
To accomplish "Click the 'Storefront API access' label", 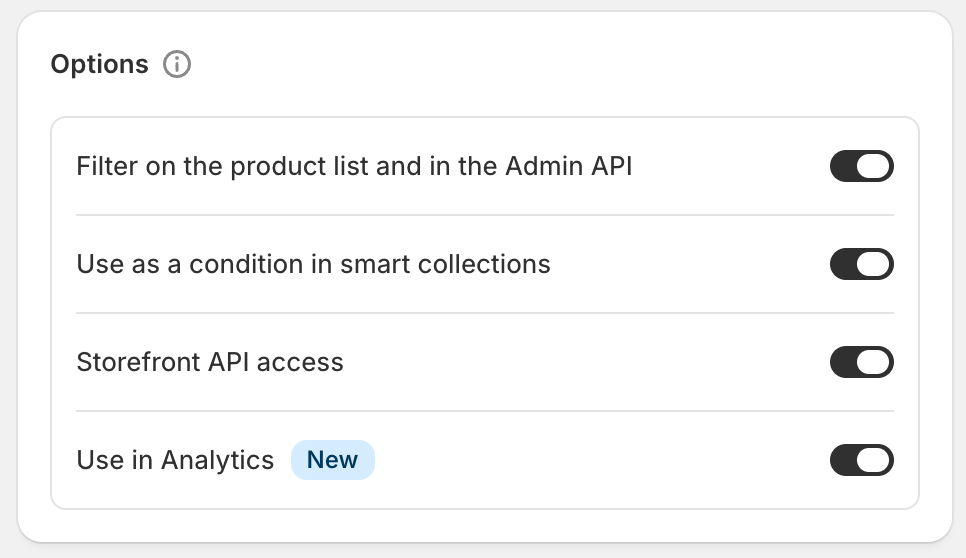I will tap(210, 362).
